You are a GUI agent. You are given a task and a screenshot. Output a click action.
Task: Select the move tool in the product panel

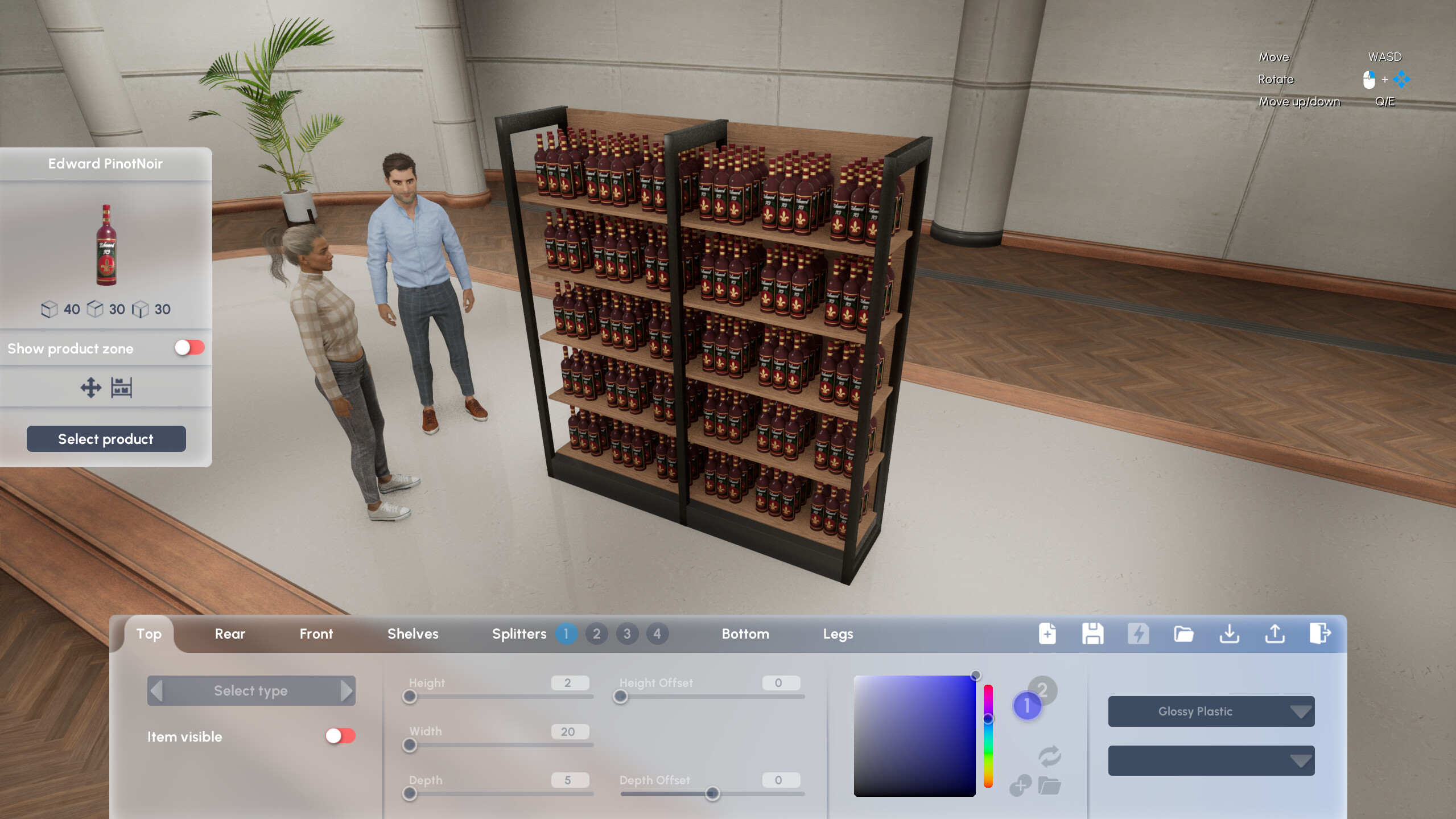pos(90,387)
